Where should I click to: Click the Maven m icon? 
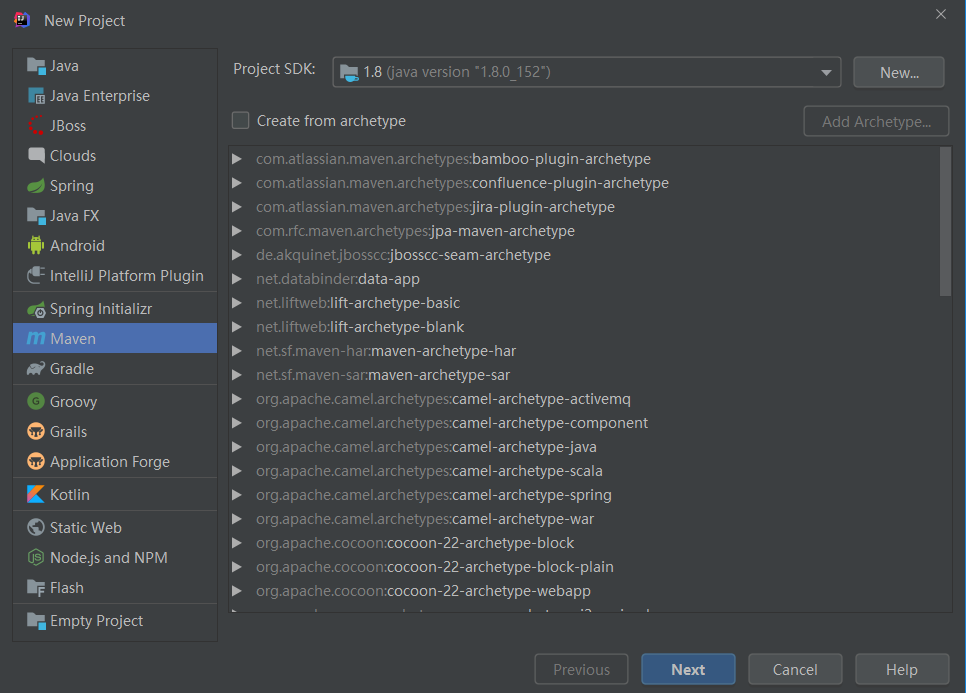[36, 338]
